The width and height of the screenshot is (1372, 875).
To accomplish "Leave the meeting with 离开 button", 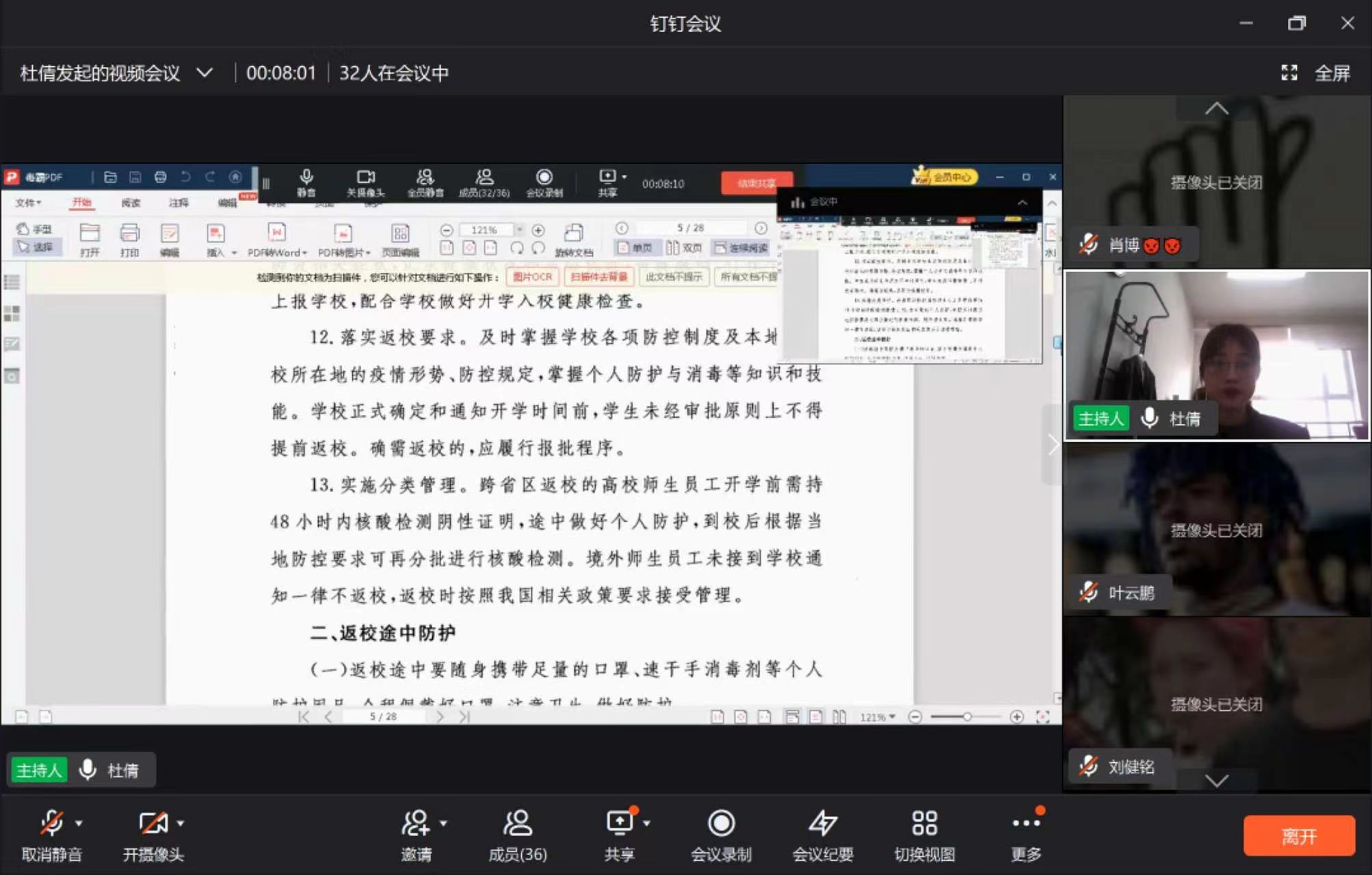I will pos(1299,835).
